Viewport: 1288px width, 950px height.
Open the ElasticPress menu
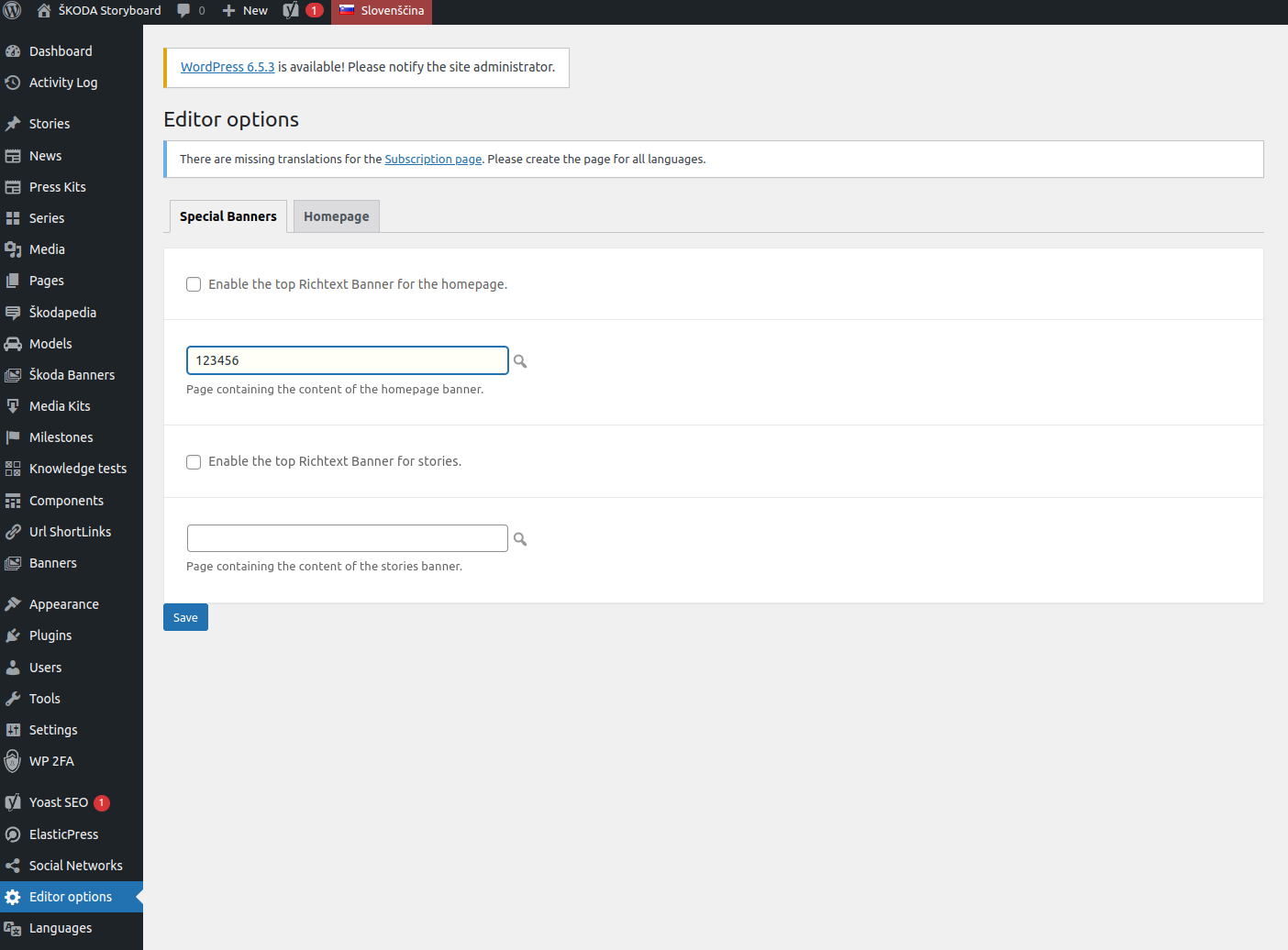(x=72, y=834)
